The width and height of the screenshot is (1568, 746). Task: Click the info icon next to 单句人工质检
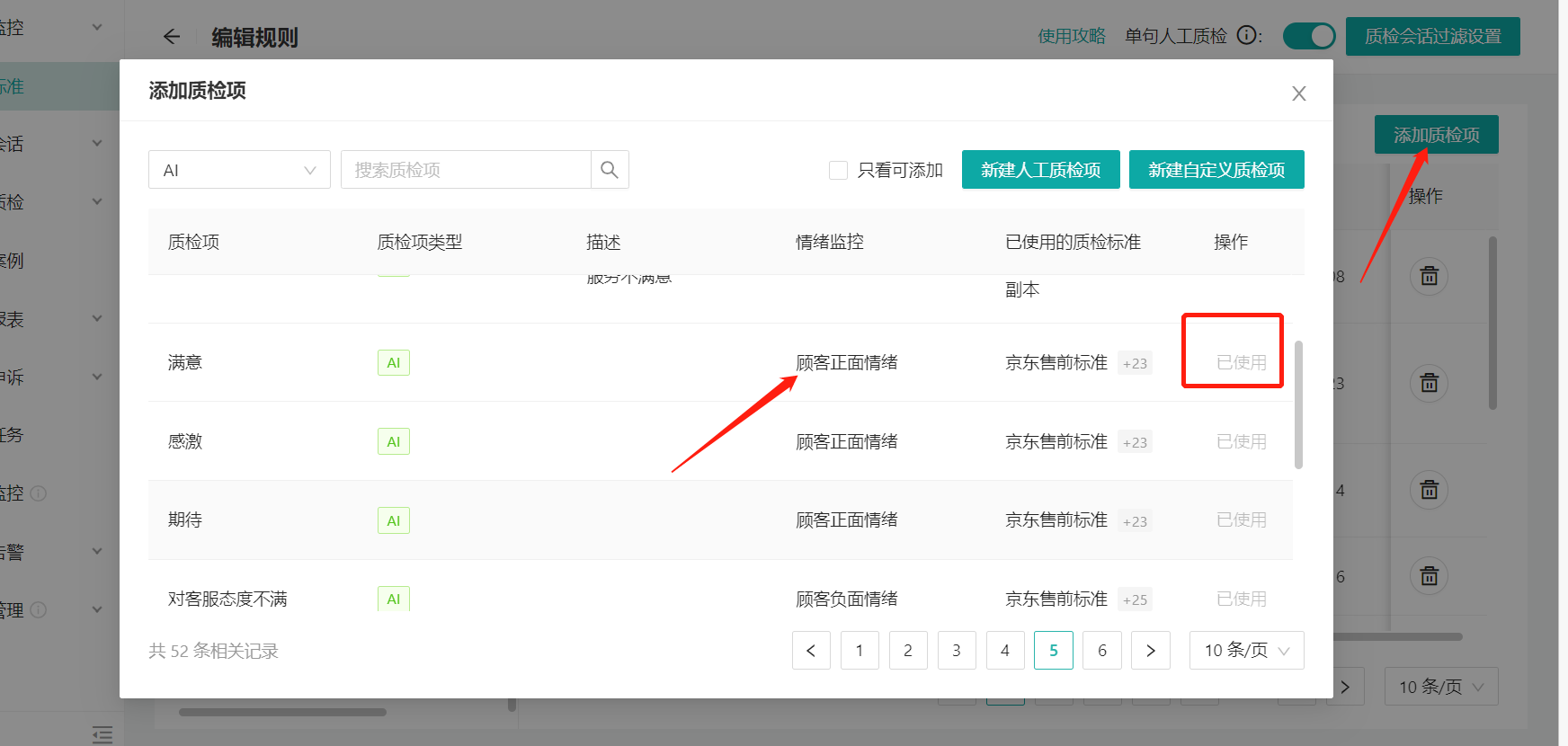tap(1246, 36)
